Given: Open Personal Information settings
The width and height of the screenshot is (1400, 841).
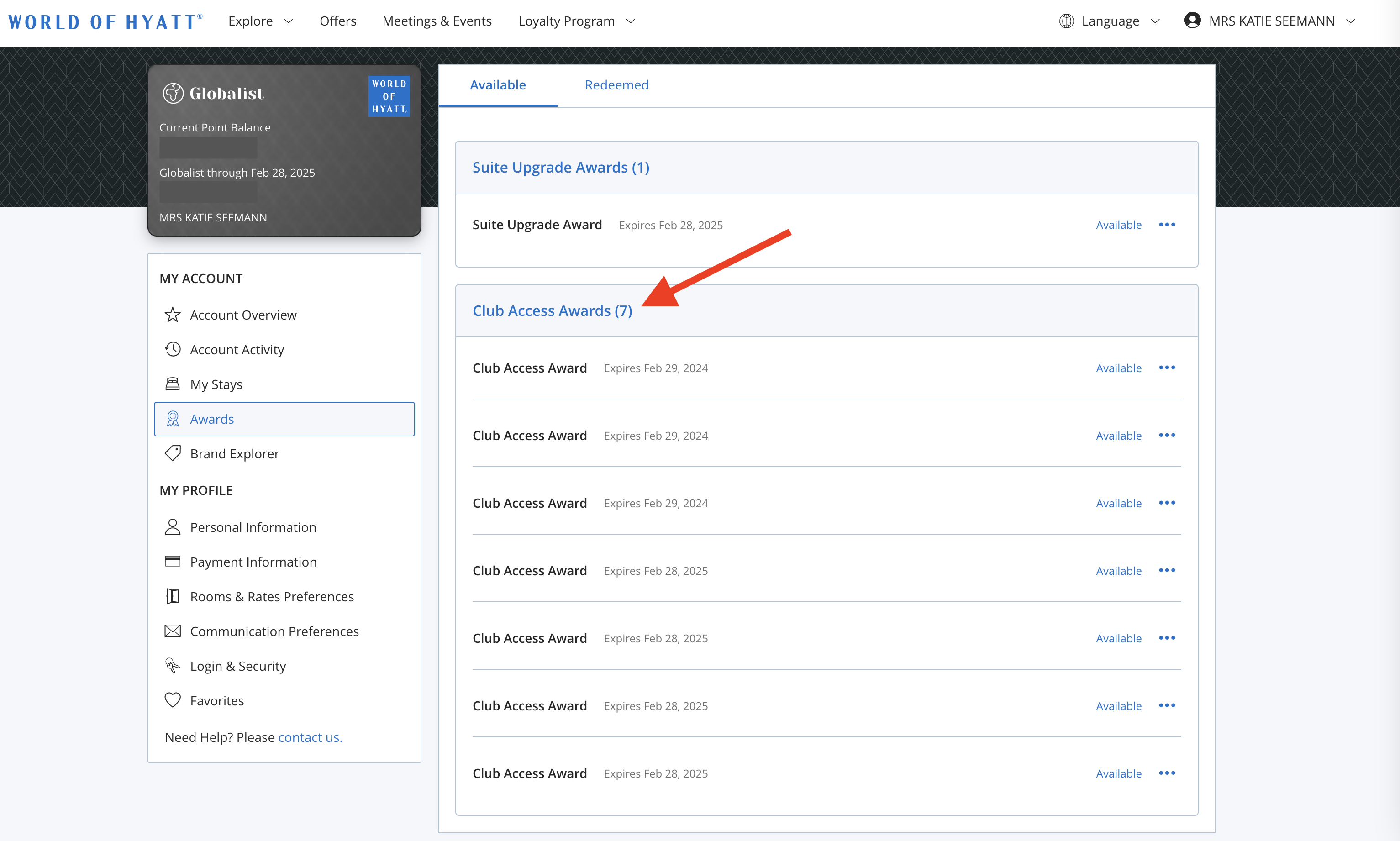Looking at the screenshot, I should pyautogui.click(x=253, y=527).
